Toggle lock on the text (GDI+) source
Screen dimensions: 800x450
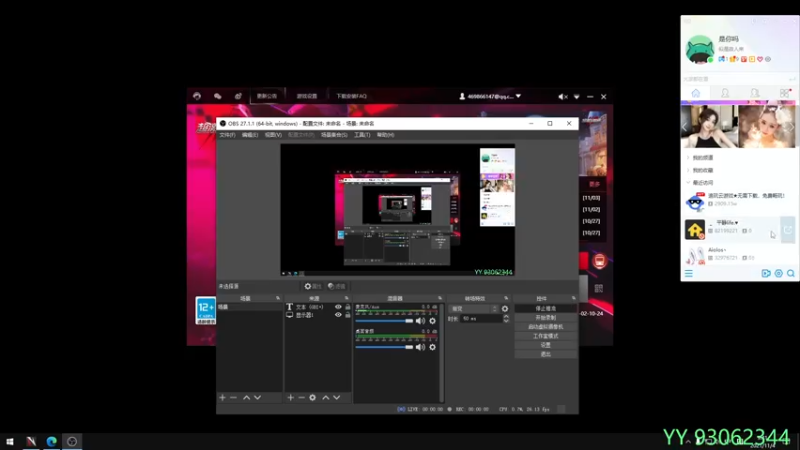347,307
